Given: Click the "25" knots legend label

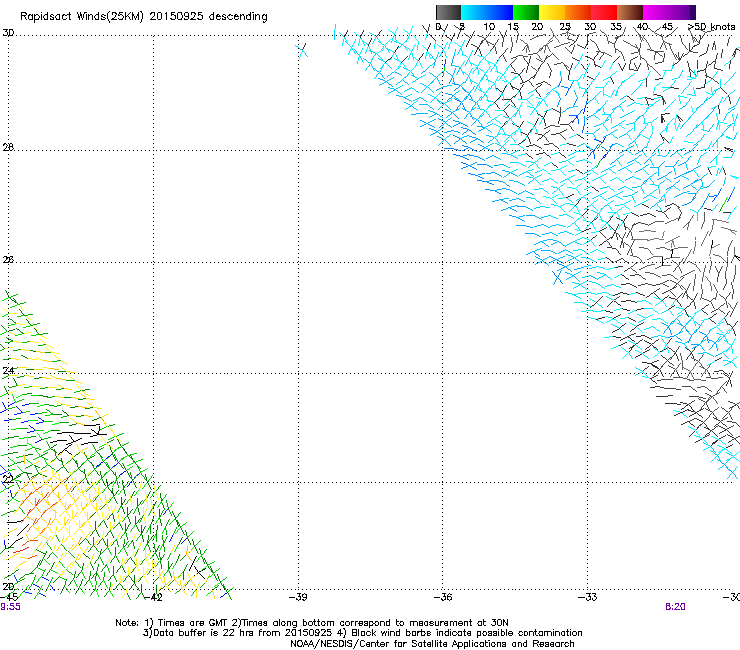Looking at the screenshot, I should coord(565,27).
